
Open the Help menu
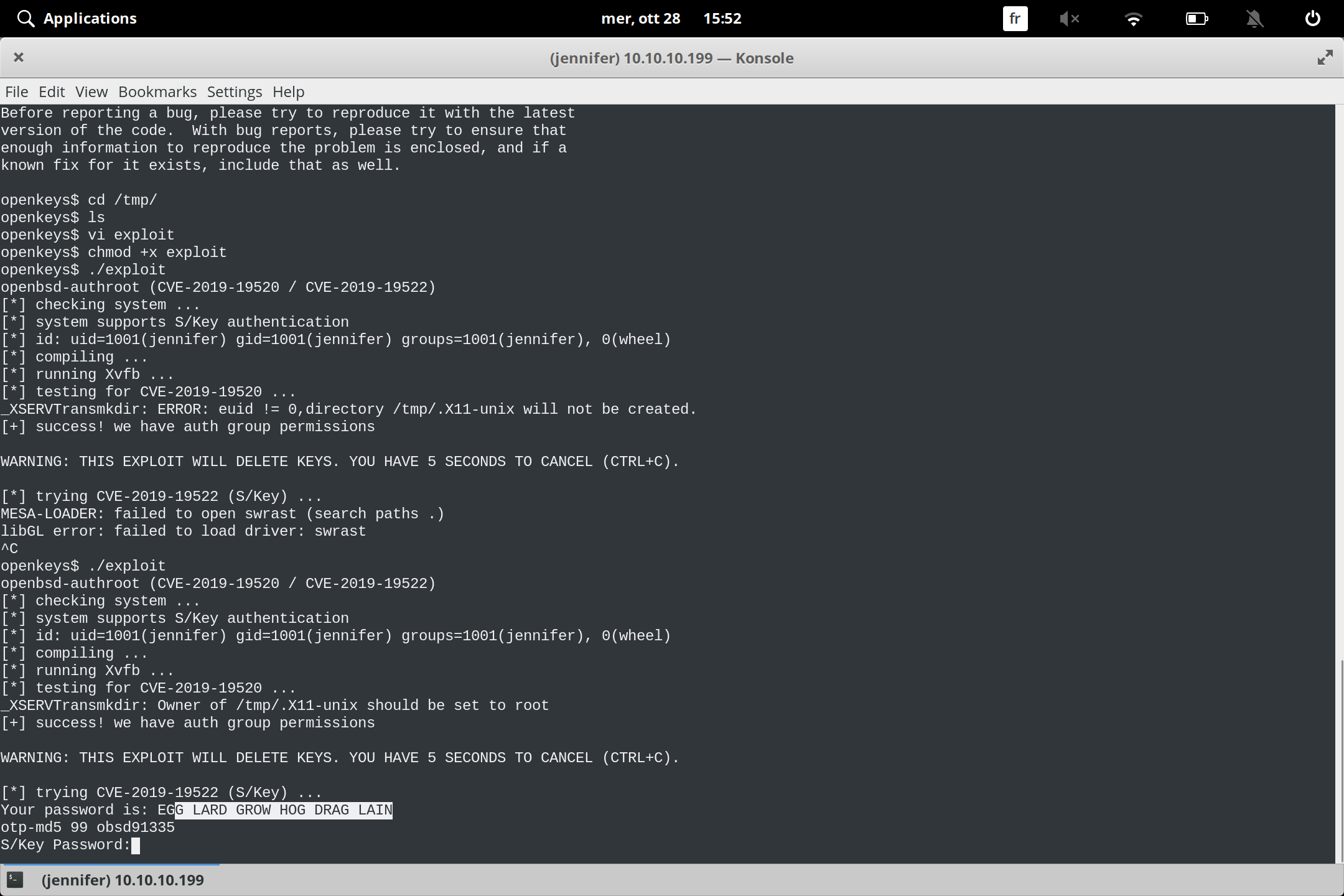pyautogui.click(x=288, y=91)
